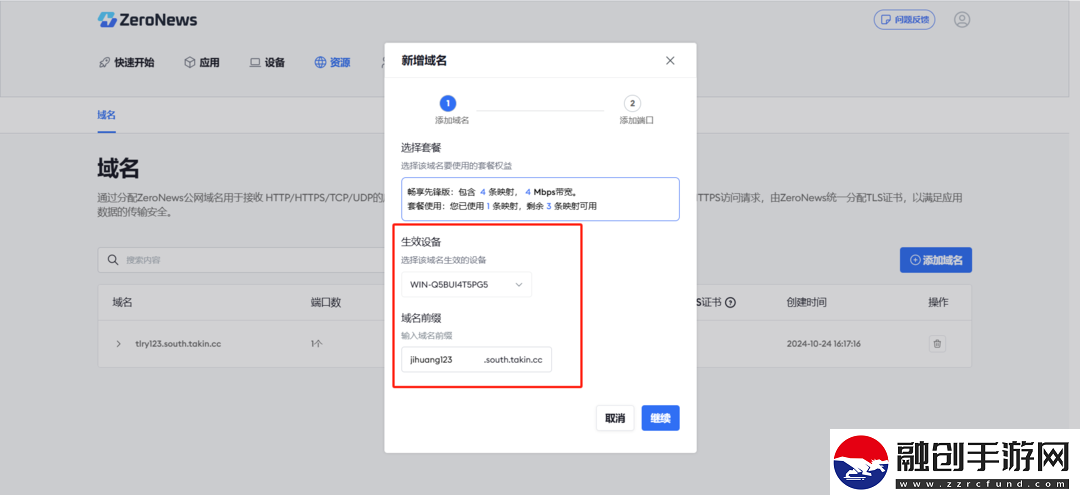This screenshot has height=495, width=1080.
Task: Open the 问题反馈 feedback button
Action: point(904,19)
